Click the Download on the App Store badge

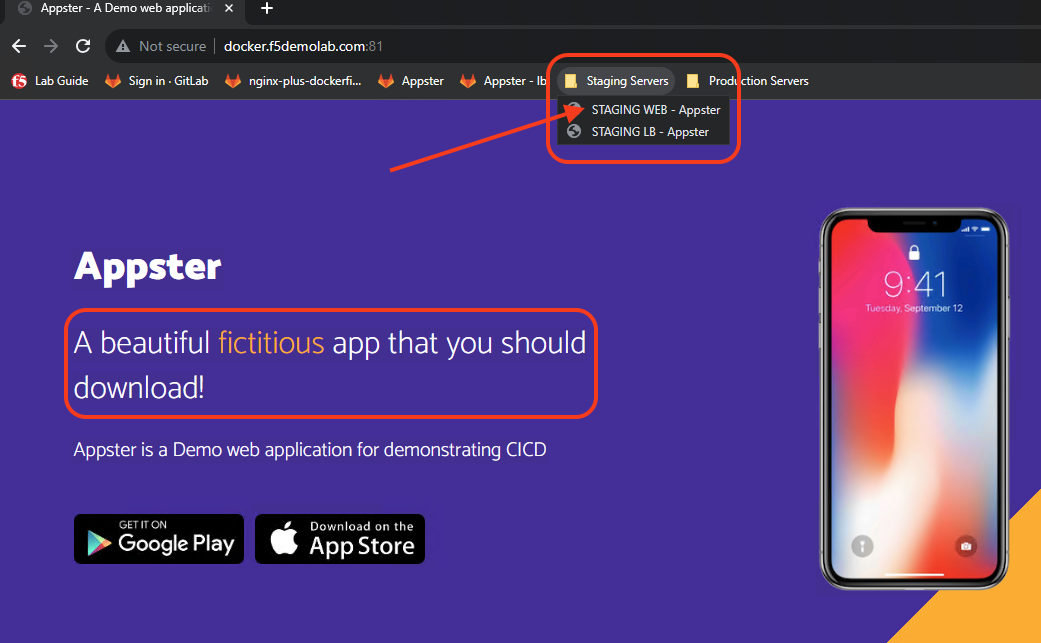point(340,539)
